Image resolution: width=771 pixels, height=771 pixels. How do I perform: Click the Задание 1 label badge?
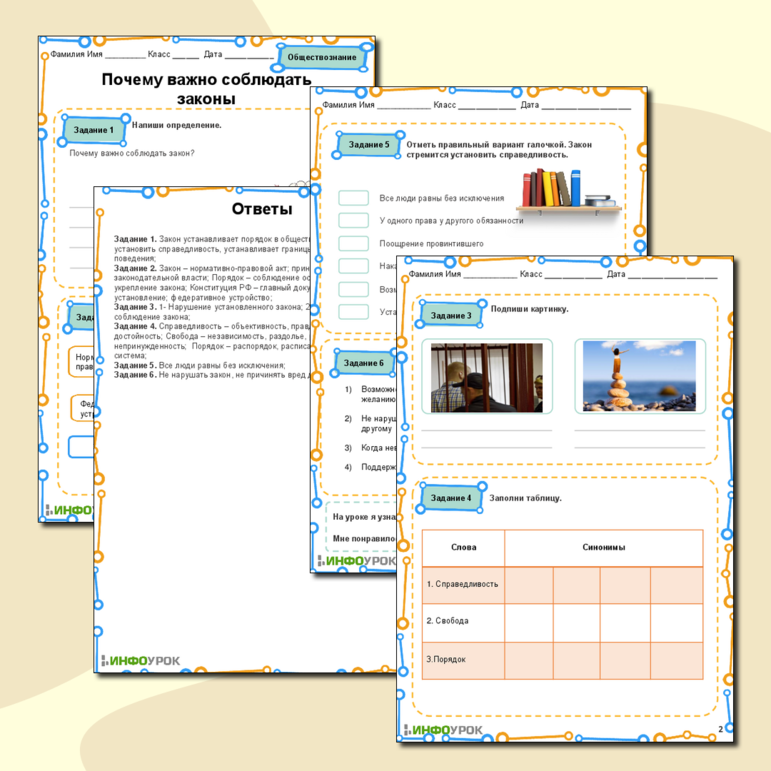94,130
